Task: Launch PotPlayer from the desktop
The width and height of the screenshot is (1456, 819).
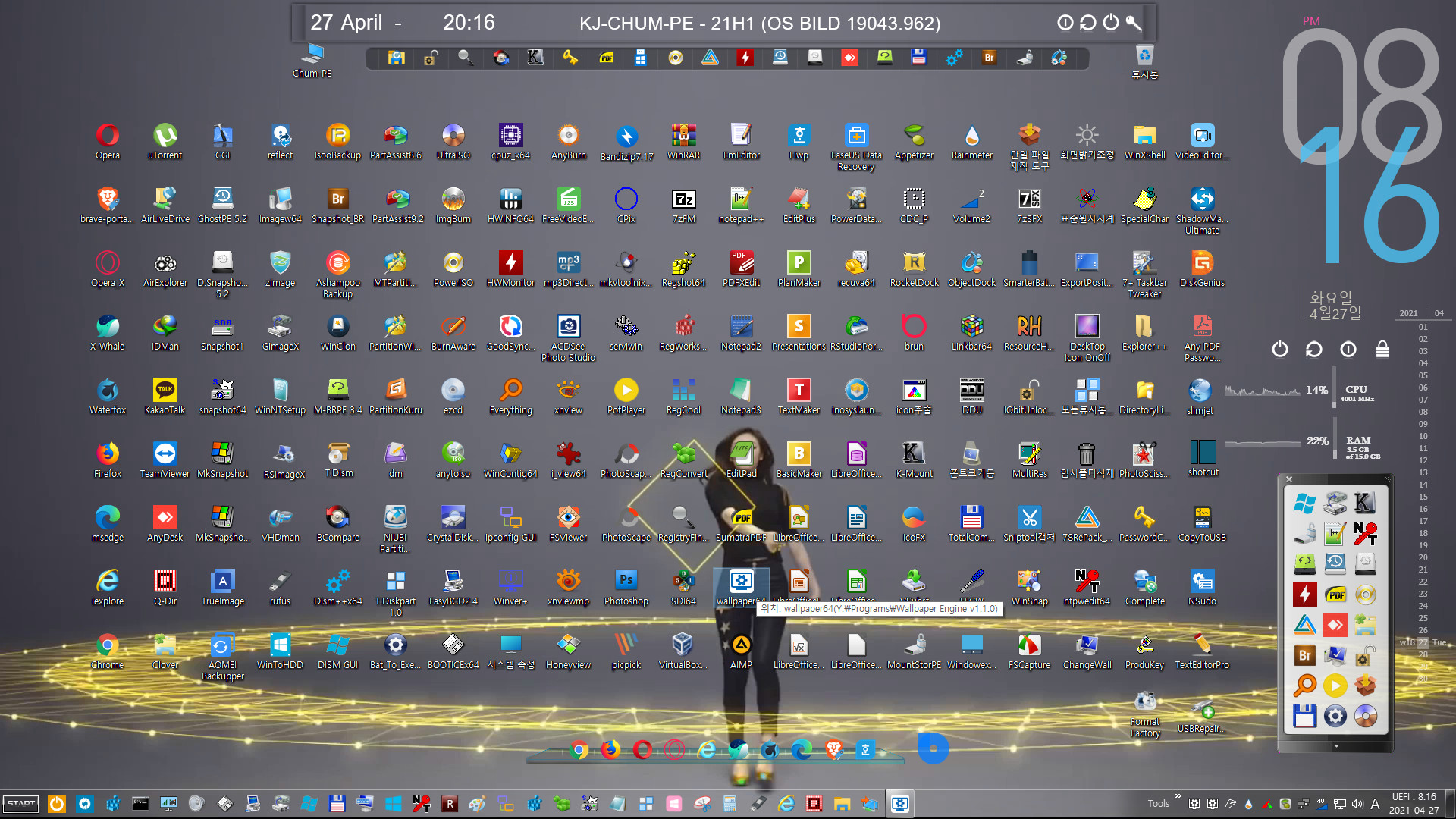Action: (626, 397)
